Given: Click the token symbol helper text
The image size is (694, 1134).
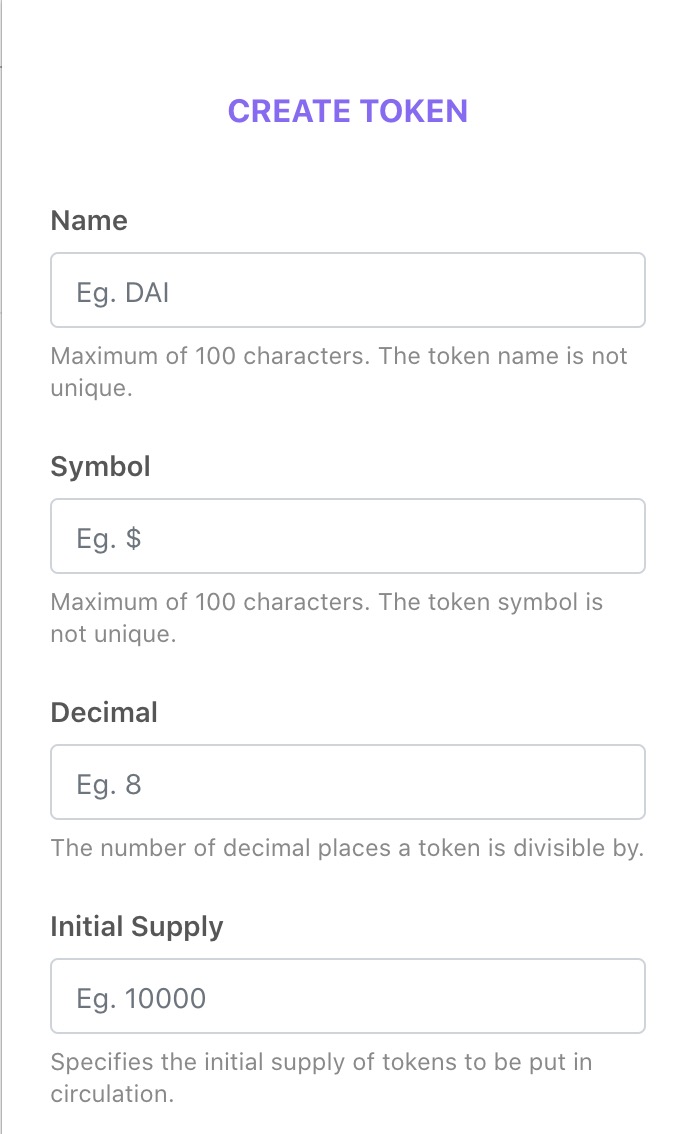Looking at the screenshot, I should pyautogui.click(x=326, y=602).
